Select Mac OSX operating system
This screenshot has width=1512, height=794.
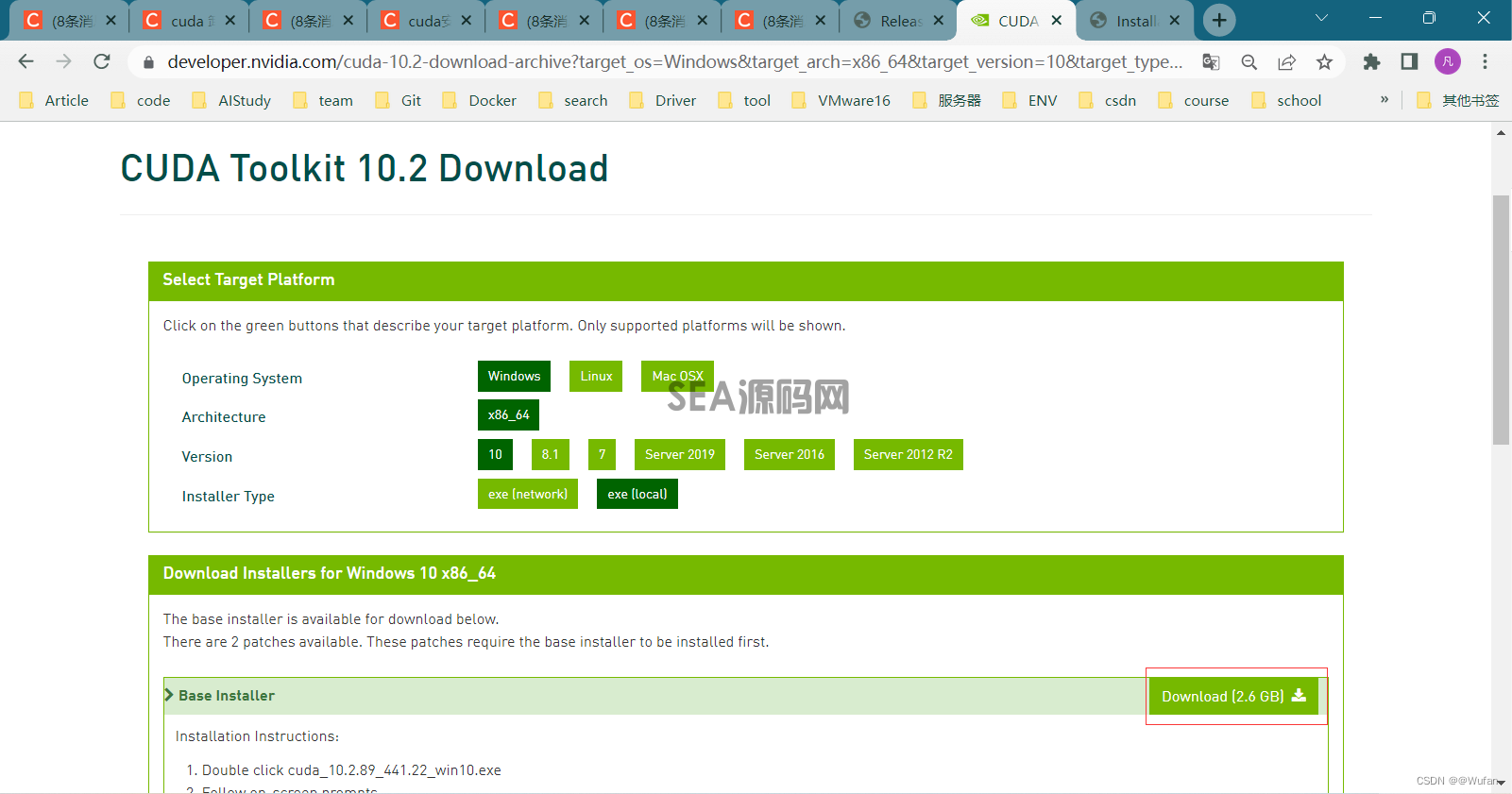click(677, 376)
